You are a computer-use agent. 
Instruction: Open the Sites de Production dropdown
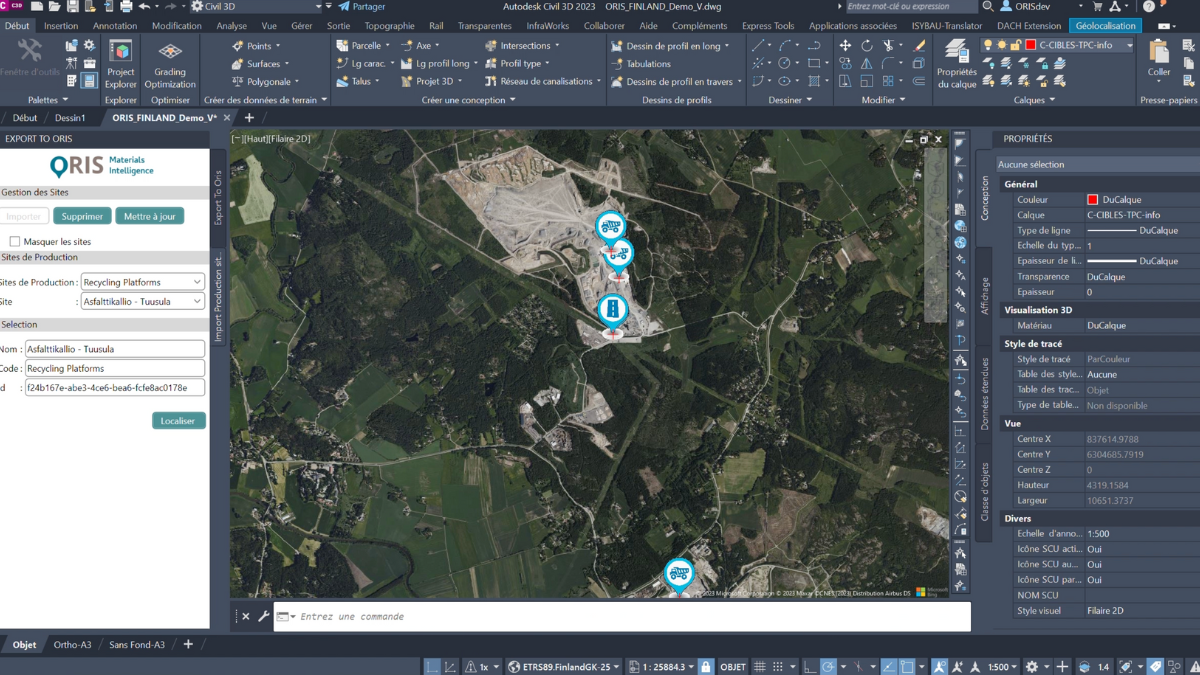click(x=142, y=282)
